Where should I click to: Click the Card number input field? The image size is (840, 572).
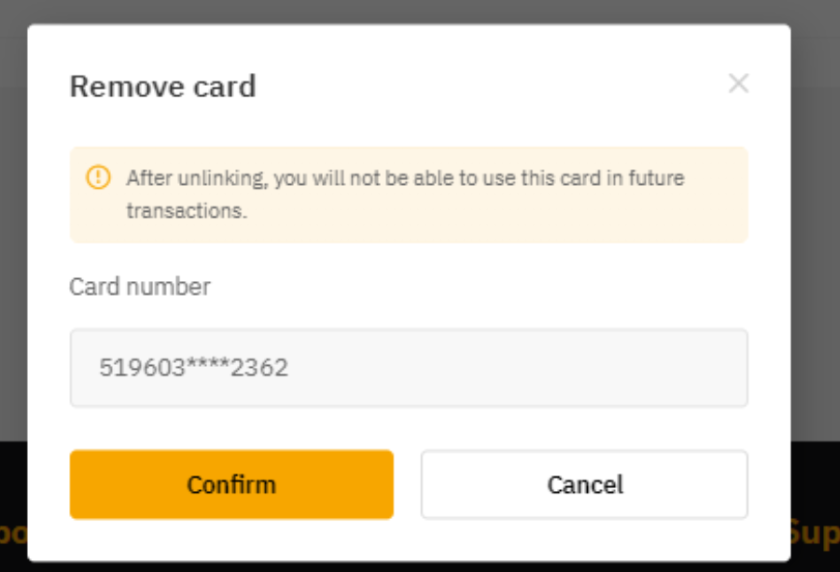(408, 368)
